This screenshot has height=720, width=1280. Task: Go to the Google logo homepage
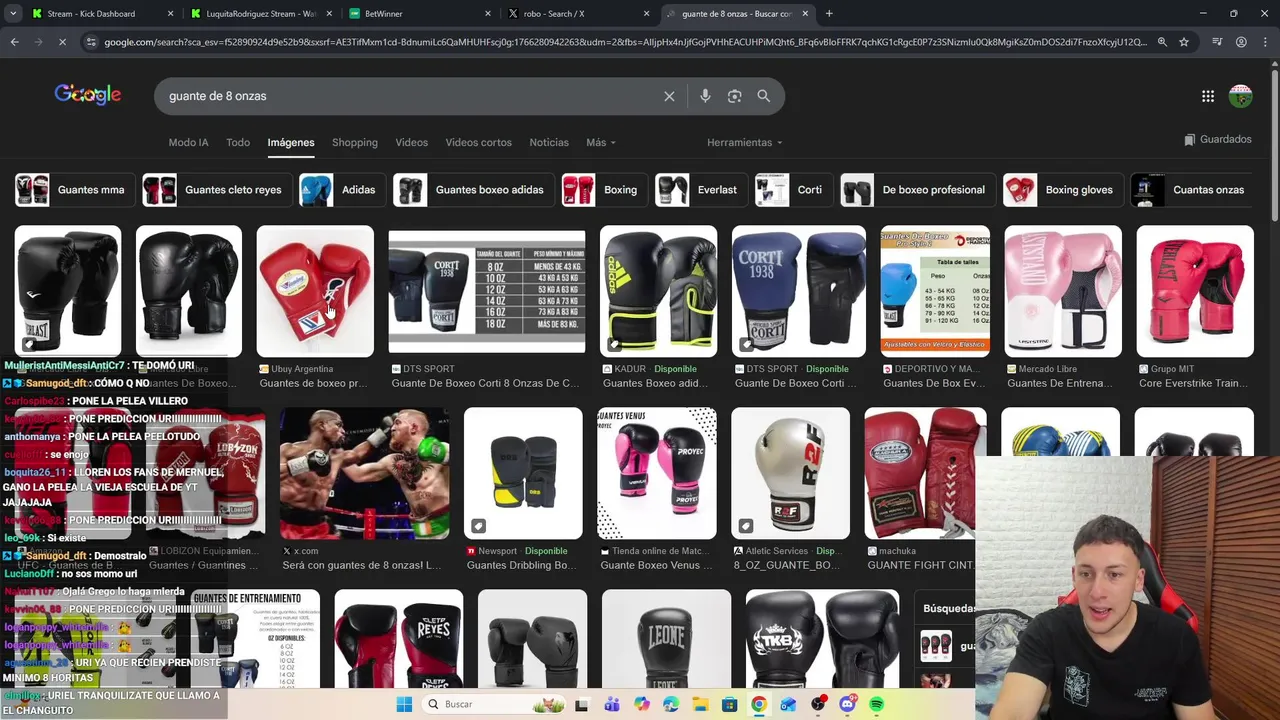click(x=88, y=94)
